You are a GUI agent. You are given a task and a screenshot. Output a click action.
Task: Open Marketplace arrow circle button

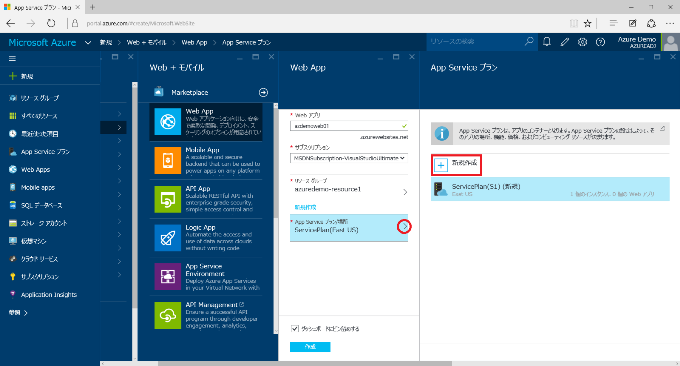coord(263,92)
